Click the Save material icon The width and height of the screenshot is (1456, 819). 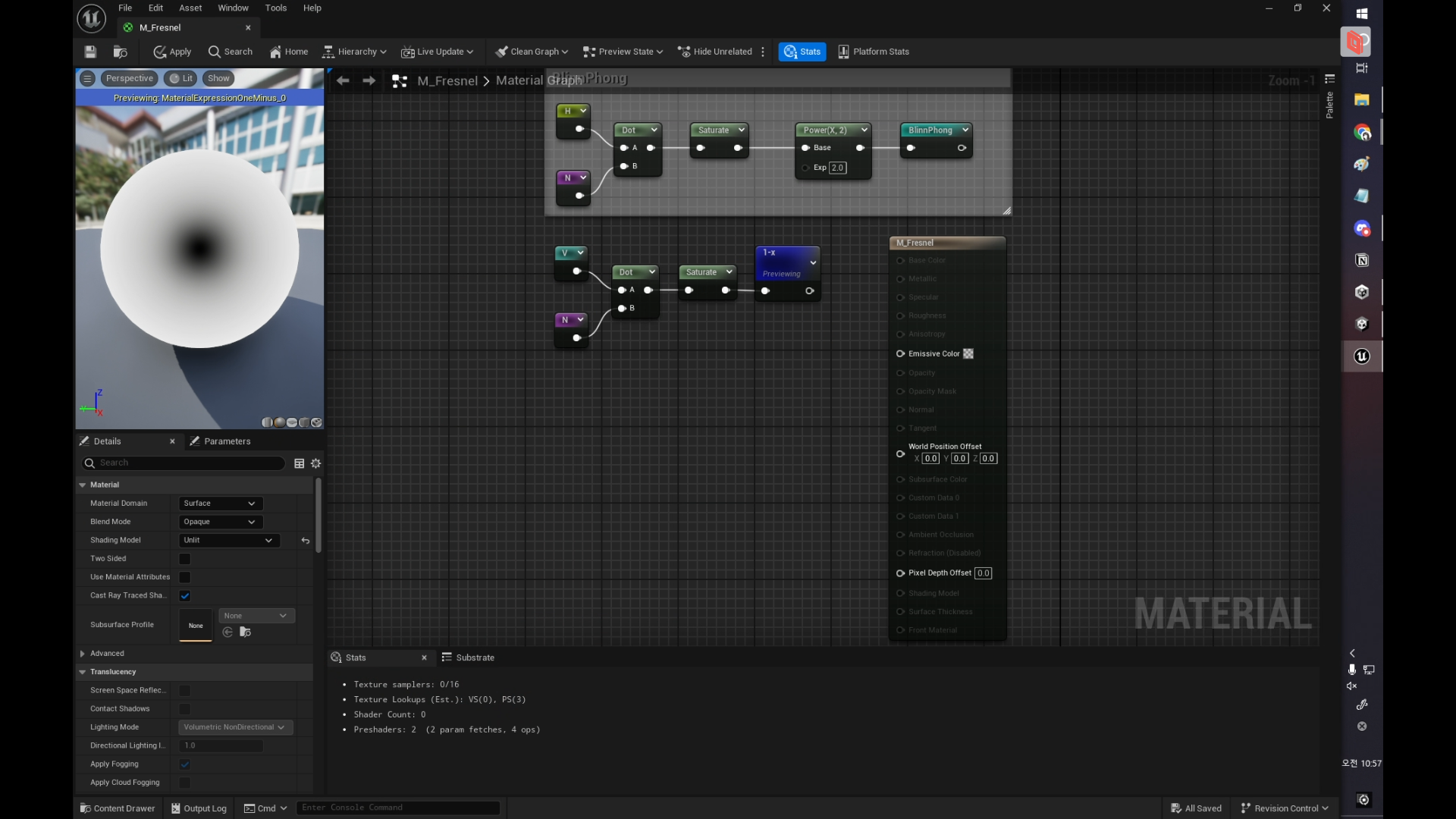pos(90,52)
